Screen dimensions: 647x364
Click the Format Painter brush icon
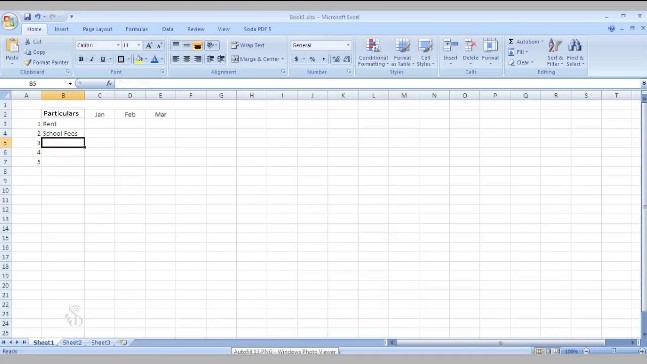tap(28, 62)
